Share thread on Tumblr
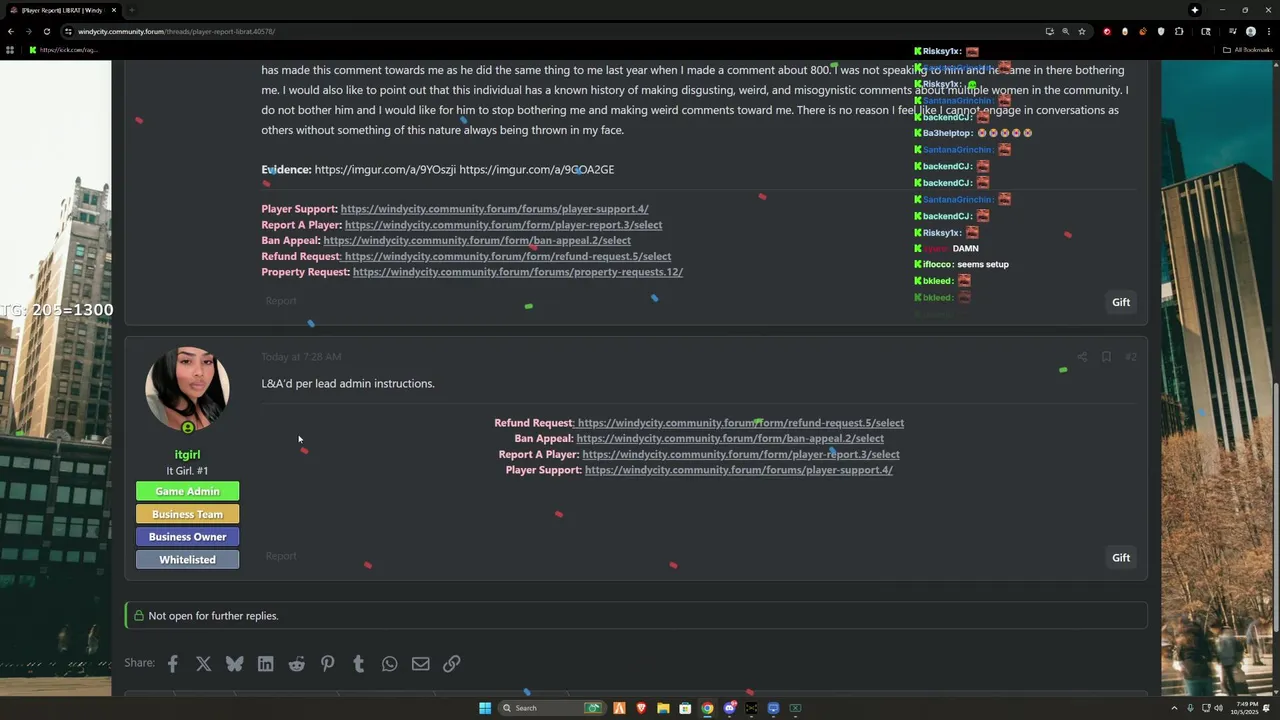This screenshot has width=1280, height=720. pyautogui.click(x=359, y=664)
